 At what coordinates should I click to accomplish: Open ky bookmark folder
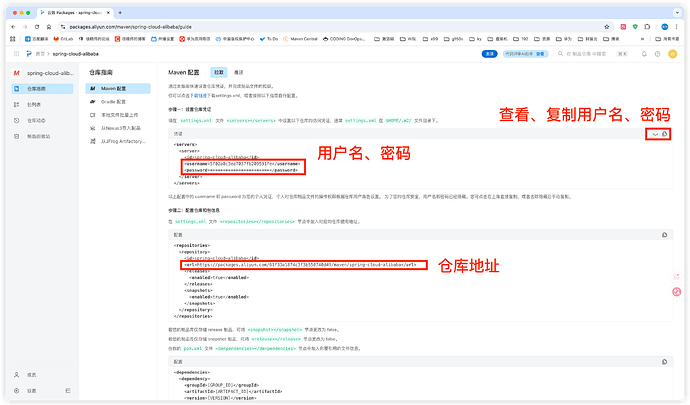point(476,39)
